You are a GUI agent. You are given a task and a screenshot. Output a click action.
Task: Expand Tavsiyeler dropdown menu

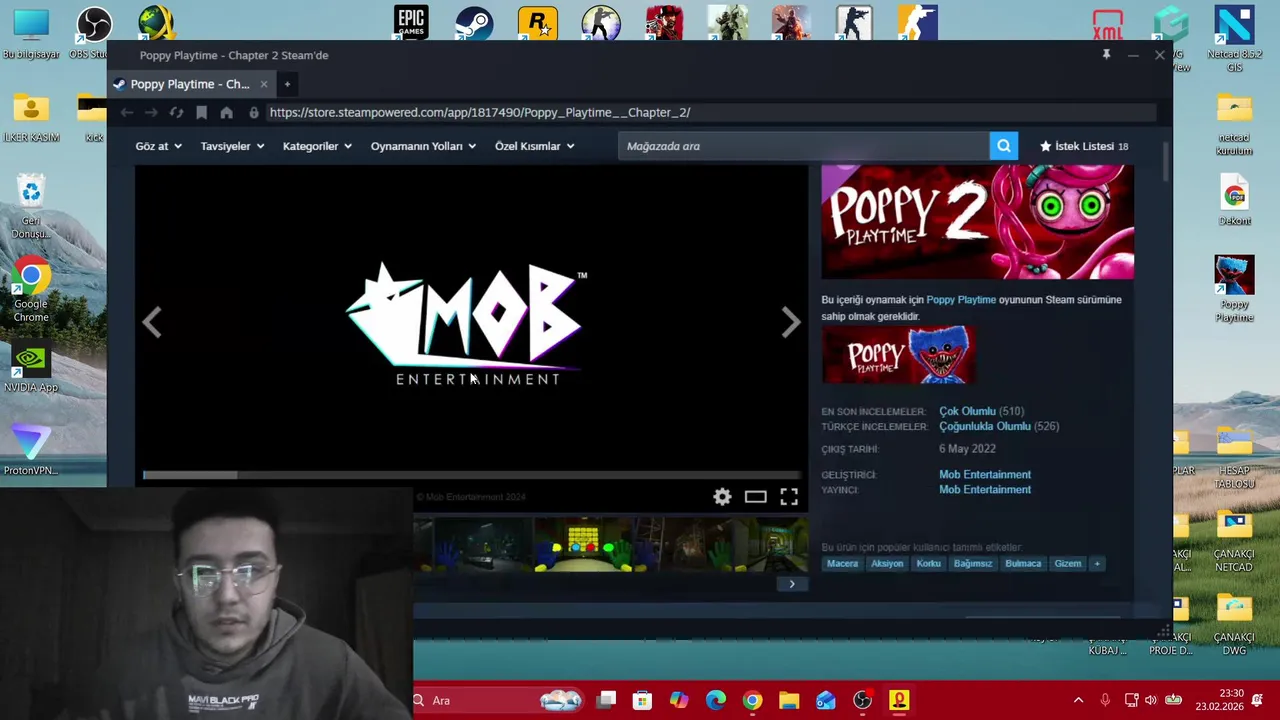click(x=232, y=146)
